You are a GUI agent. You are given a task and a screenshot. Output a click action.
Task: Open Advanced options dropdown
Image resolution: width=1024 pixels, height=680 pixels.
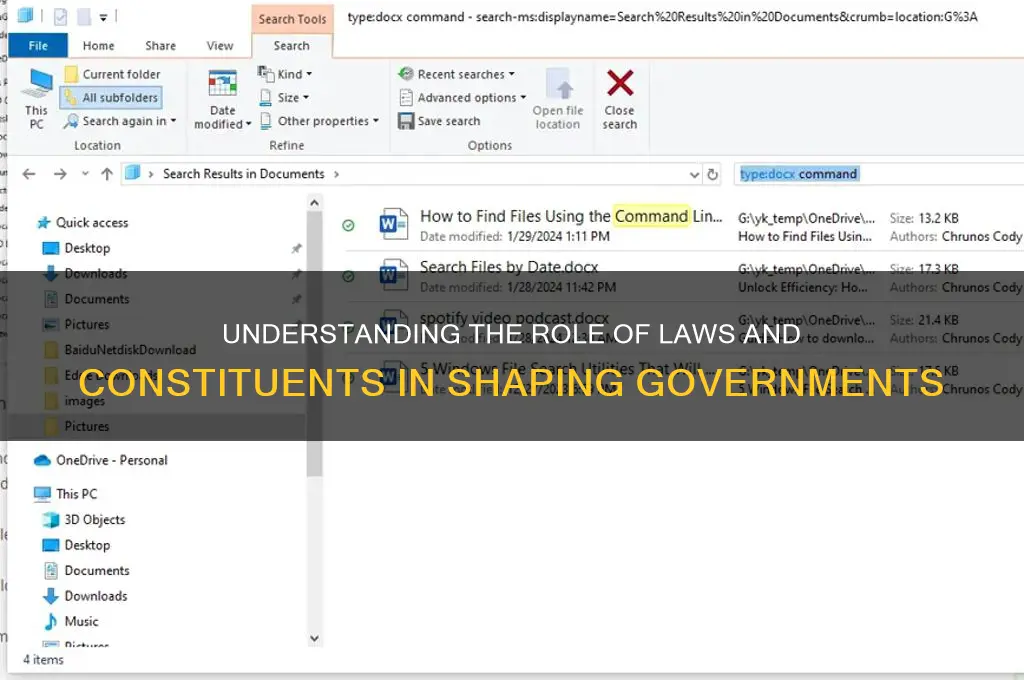(x=462, y=98)
